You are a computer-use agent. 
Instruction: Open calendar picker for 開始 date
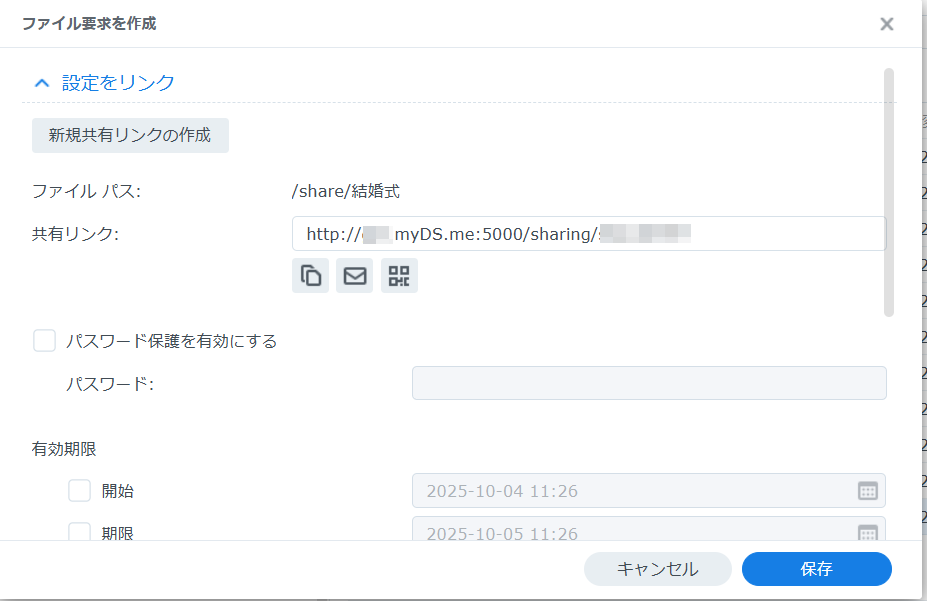867,490
